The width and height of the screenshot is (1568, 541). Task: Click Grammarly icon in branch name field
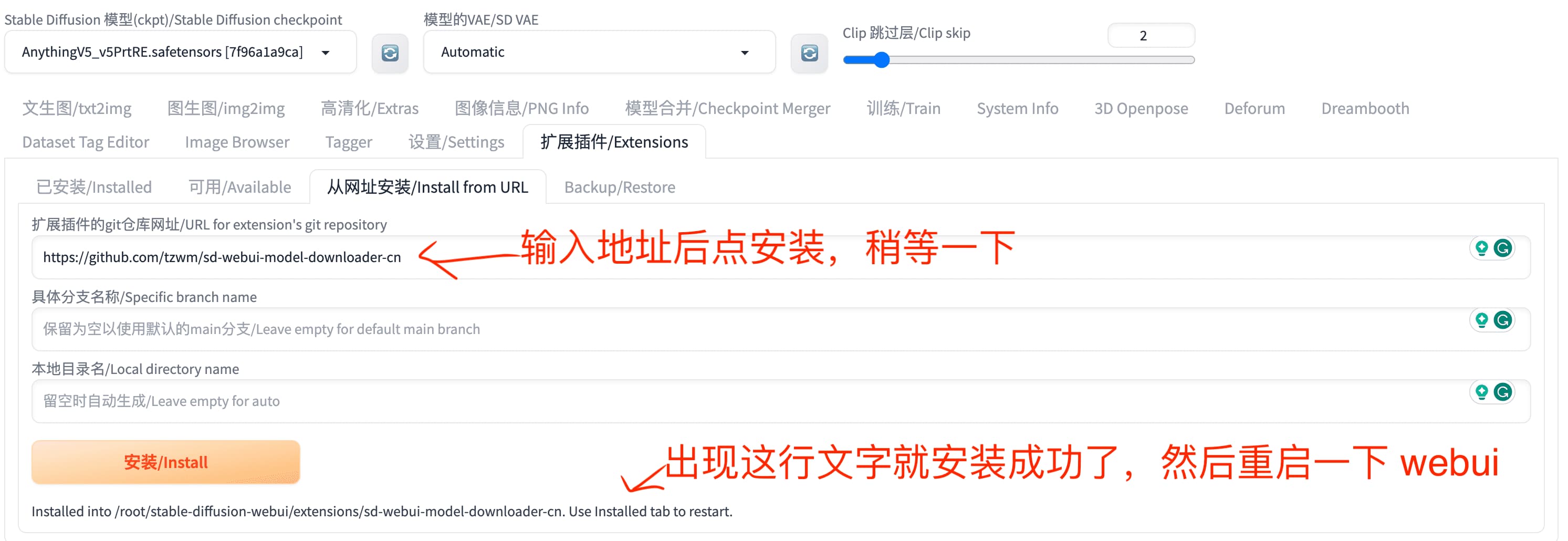(x=1502, y=319)
